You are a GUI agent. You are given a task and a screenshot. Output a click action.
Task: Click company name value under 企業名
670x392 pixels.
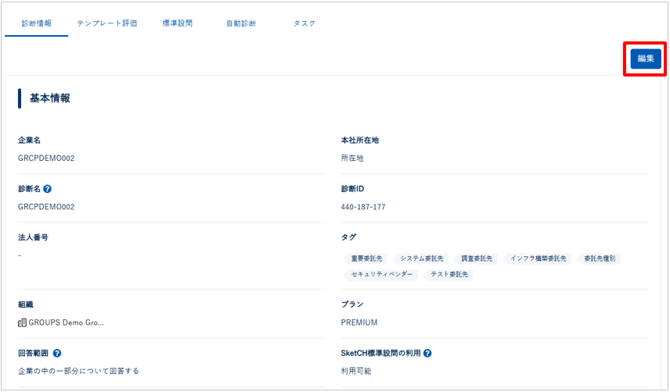(x=46, y=158)
